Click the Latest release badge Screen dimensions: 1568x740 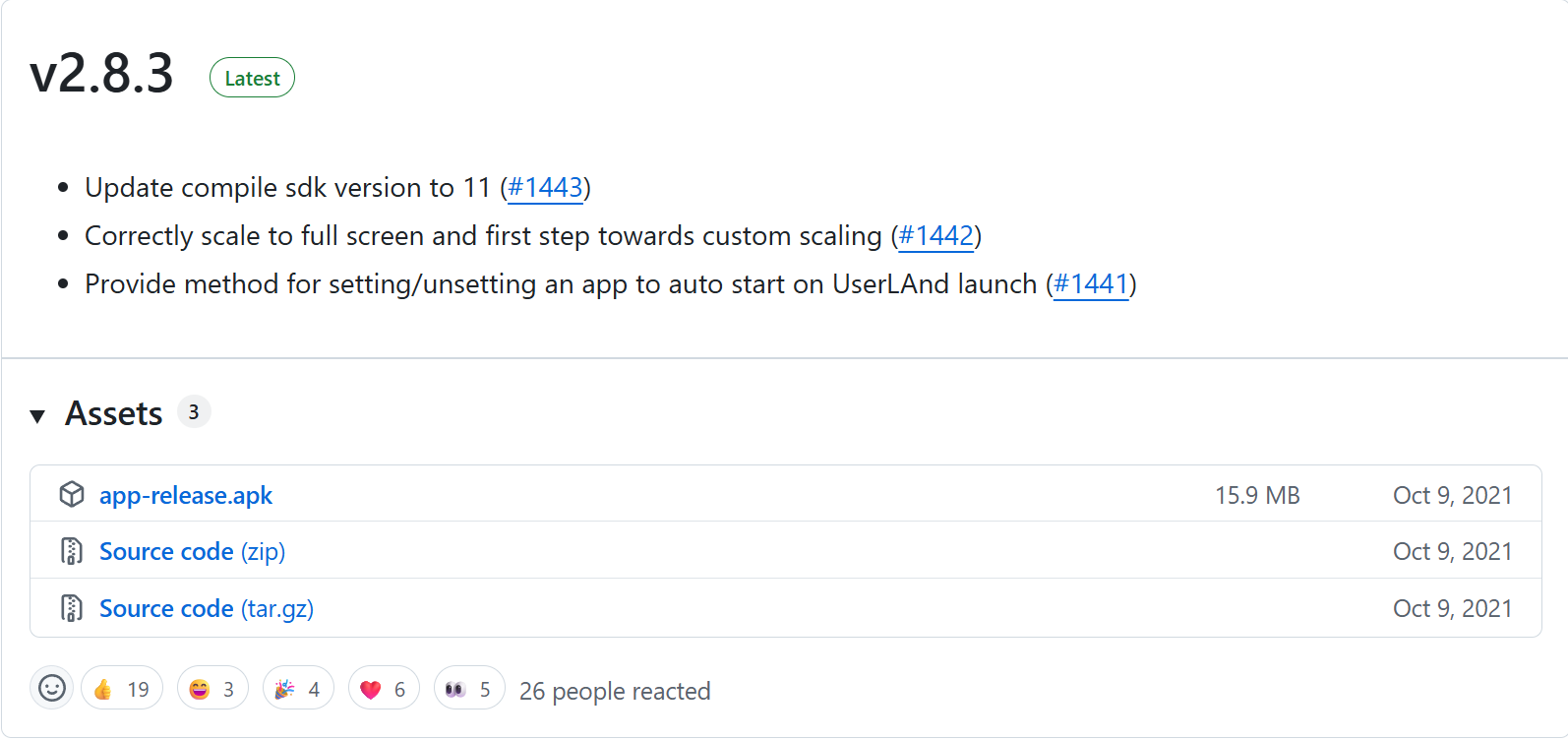[252, 78]
